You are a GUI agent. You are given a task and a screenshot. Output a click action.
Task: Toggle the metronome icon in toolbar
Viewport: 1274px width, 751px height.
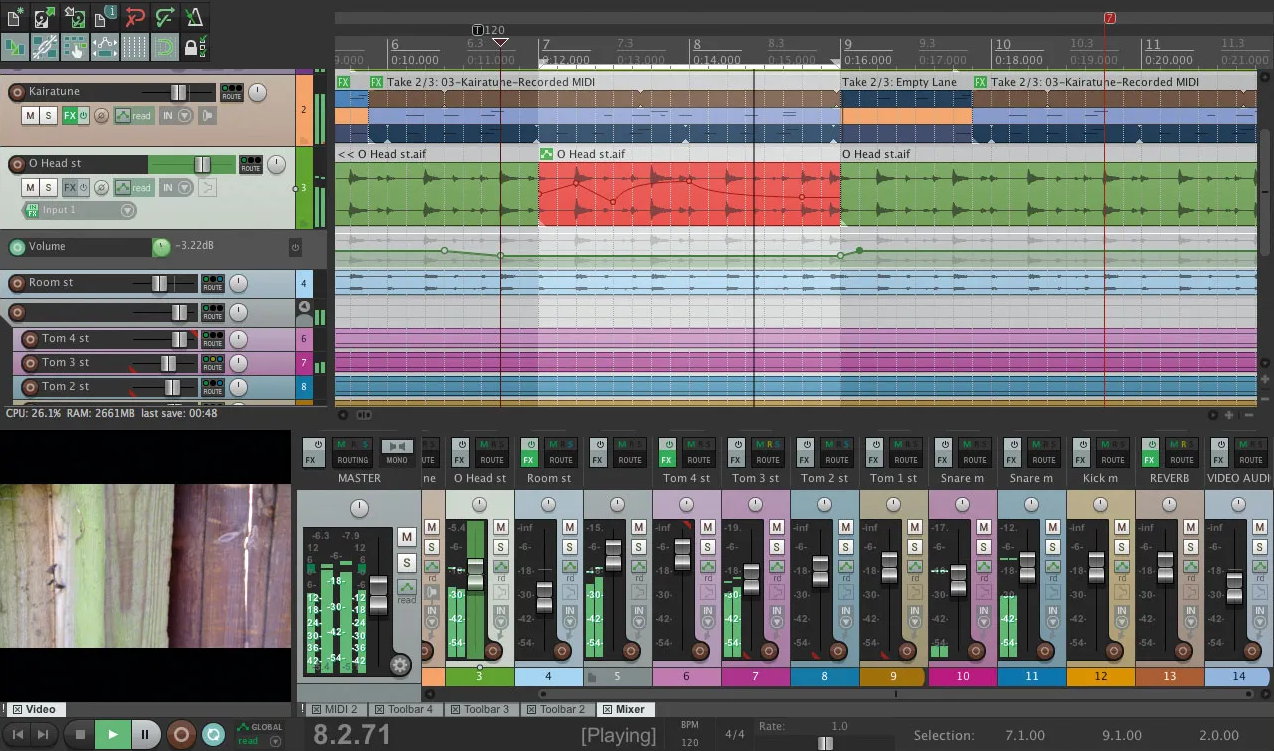194,17
